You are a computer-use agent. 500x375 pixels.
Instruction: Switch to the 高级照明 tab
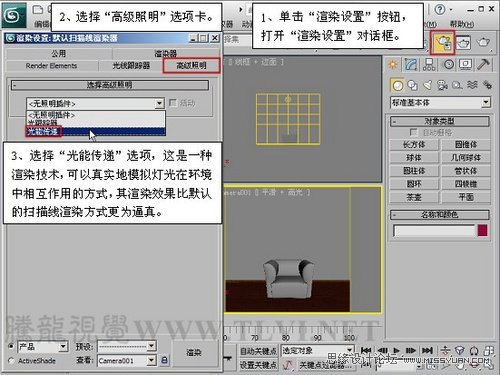191,66
